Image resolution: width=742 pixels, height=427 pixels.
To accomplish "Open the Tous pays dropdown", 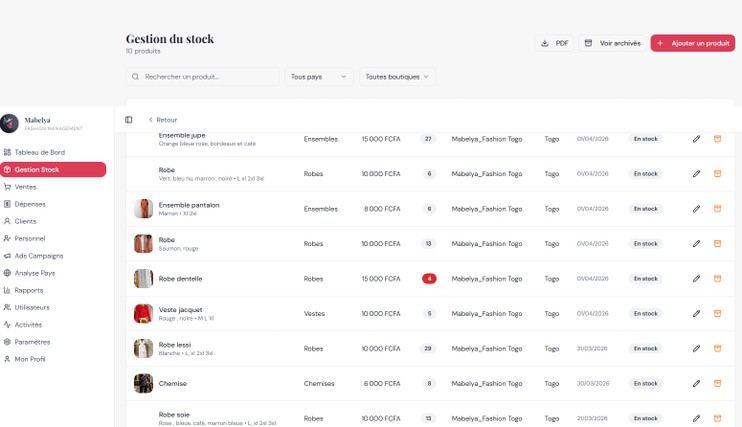I will click(319, 76).
